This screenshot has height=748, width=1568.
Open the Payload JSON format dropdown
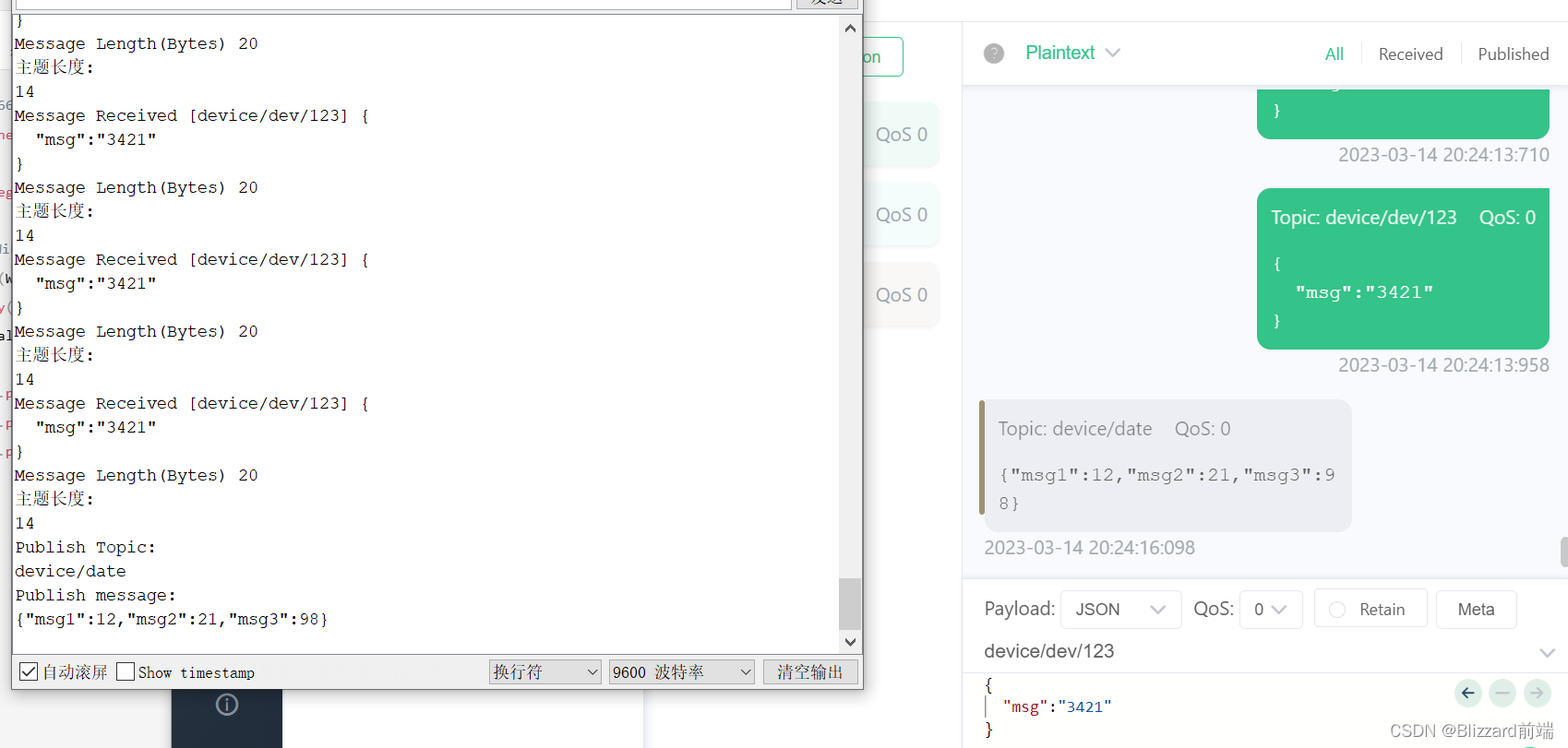pos(1120,610)
